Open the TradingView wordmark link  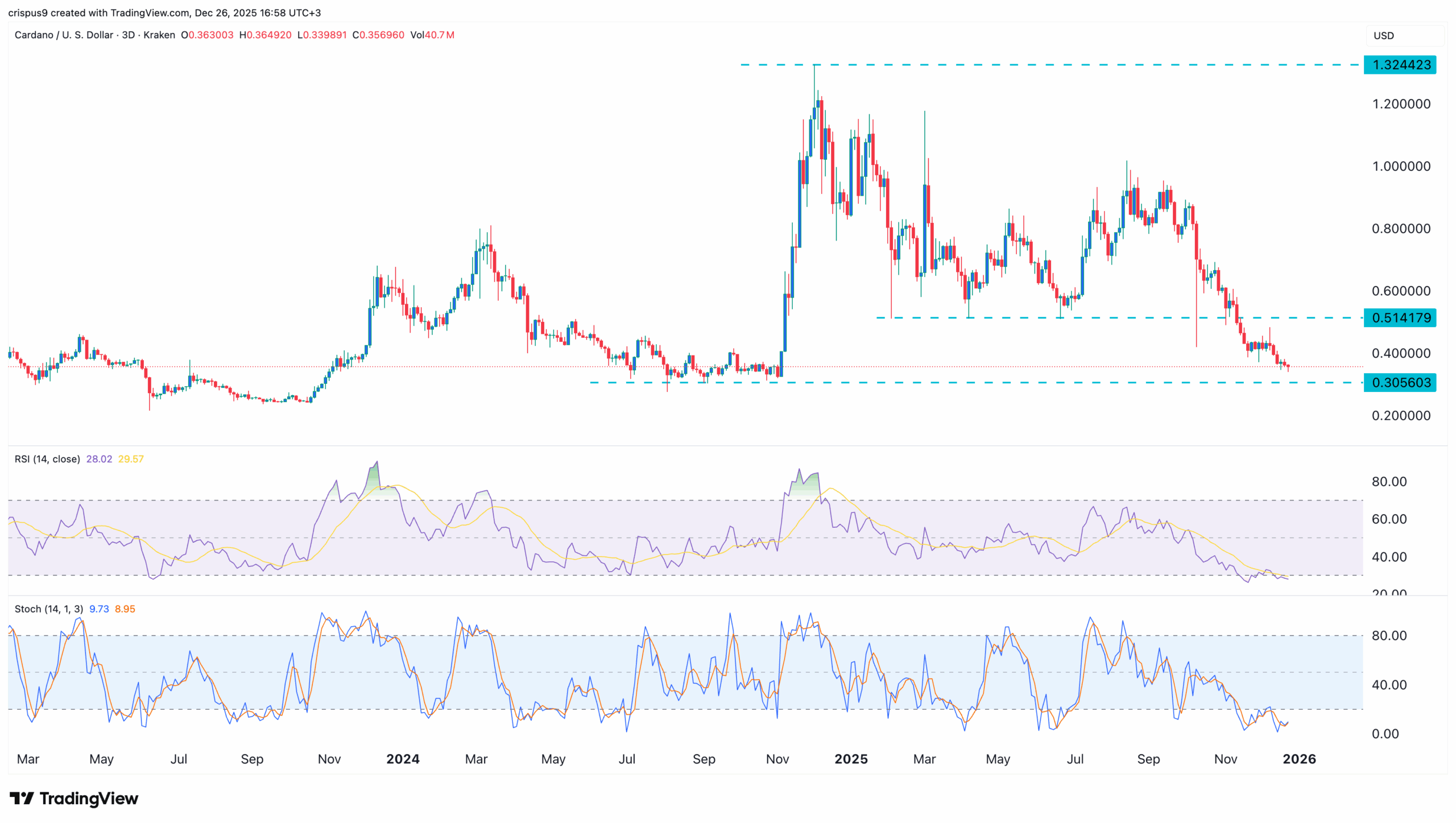point(88,798)
